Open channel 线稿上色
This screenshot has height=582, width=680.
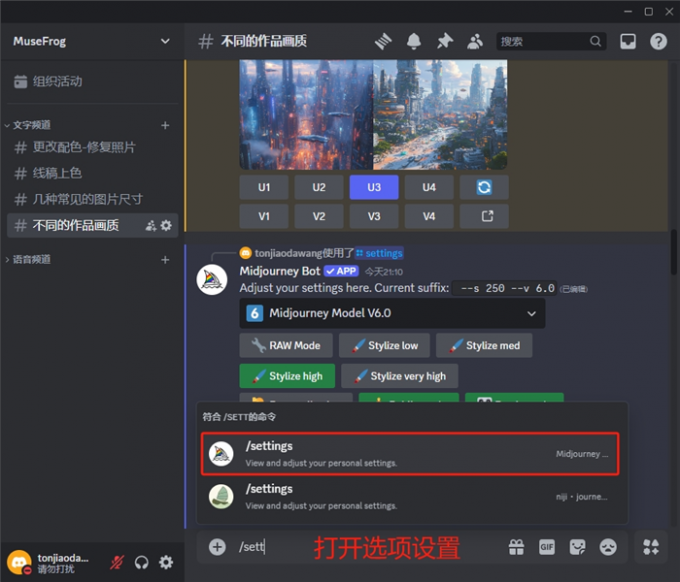92,173
